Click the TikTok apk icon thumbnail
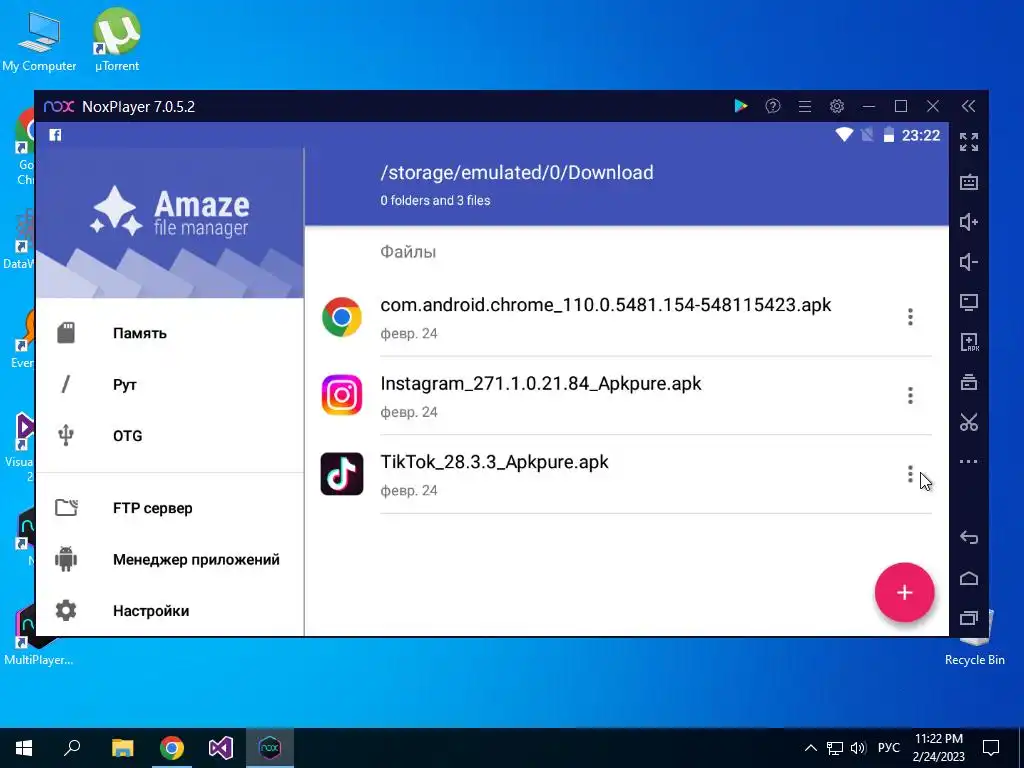1024x768 pixels. 342,474
